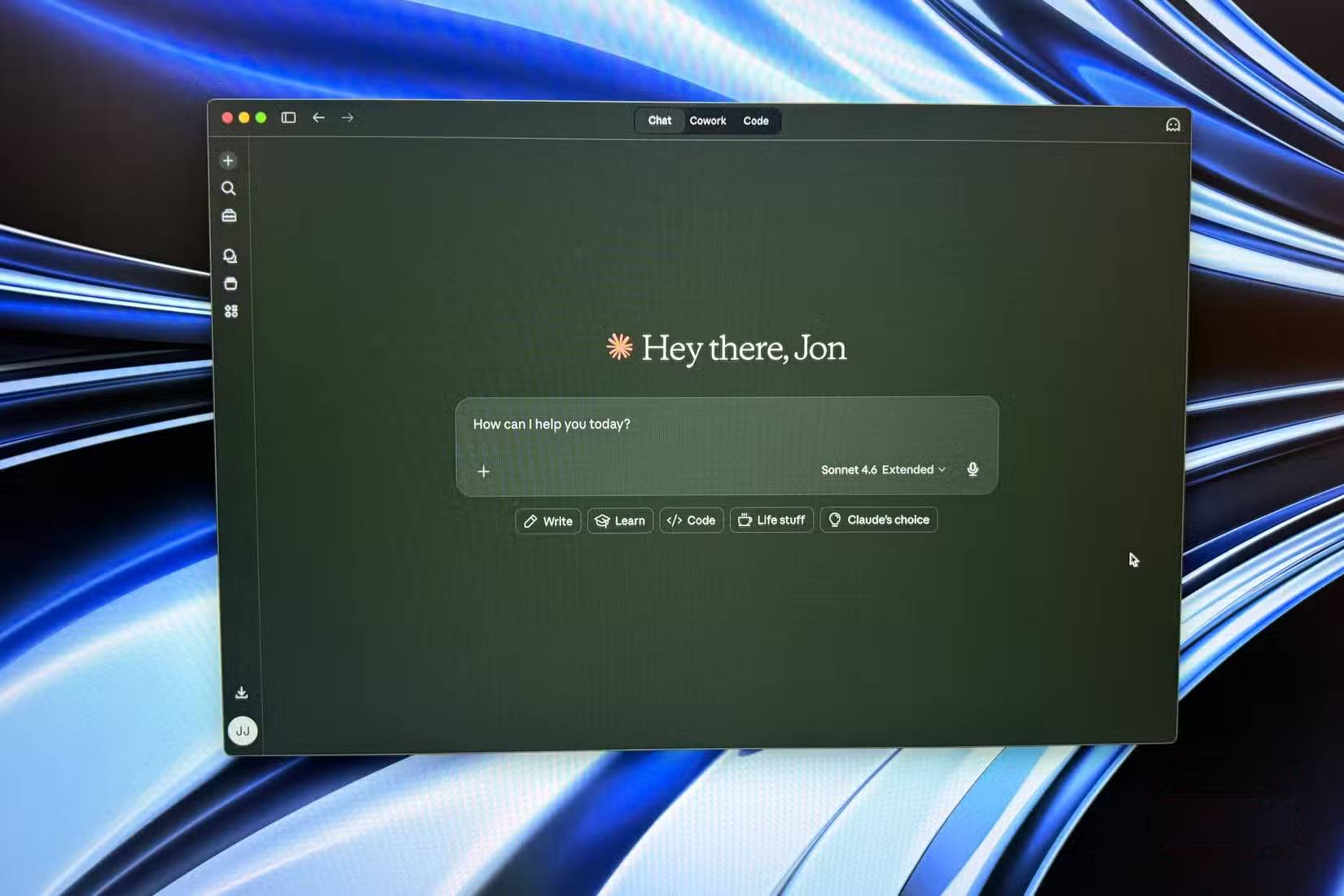Image resolution: width=1344 pixels, height=896 pixels.
Task: Navigate back with the left arrow
Action: (x=318, y=117)
